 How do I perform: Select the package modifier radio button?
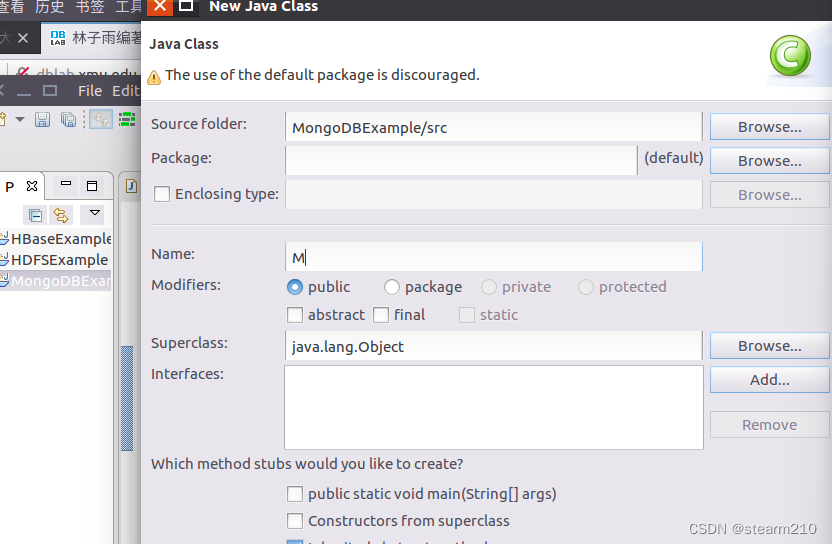[392, 287]
